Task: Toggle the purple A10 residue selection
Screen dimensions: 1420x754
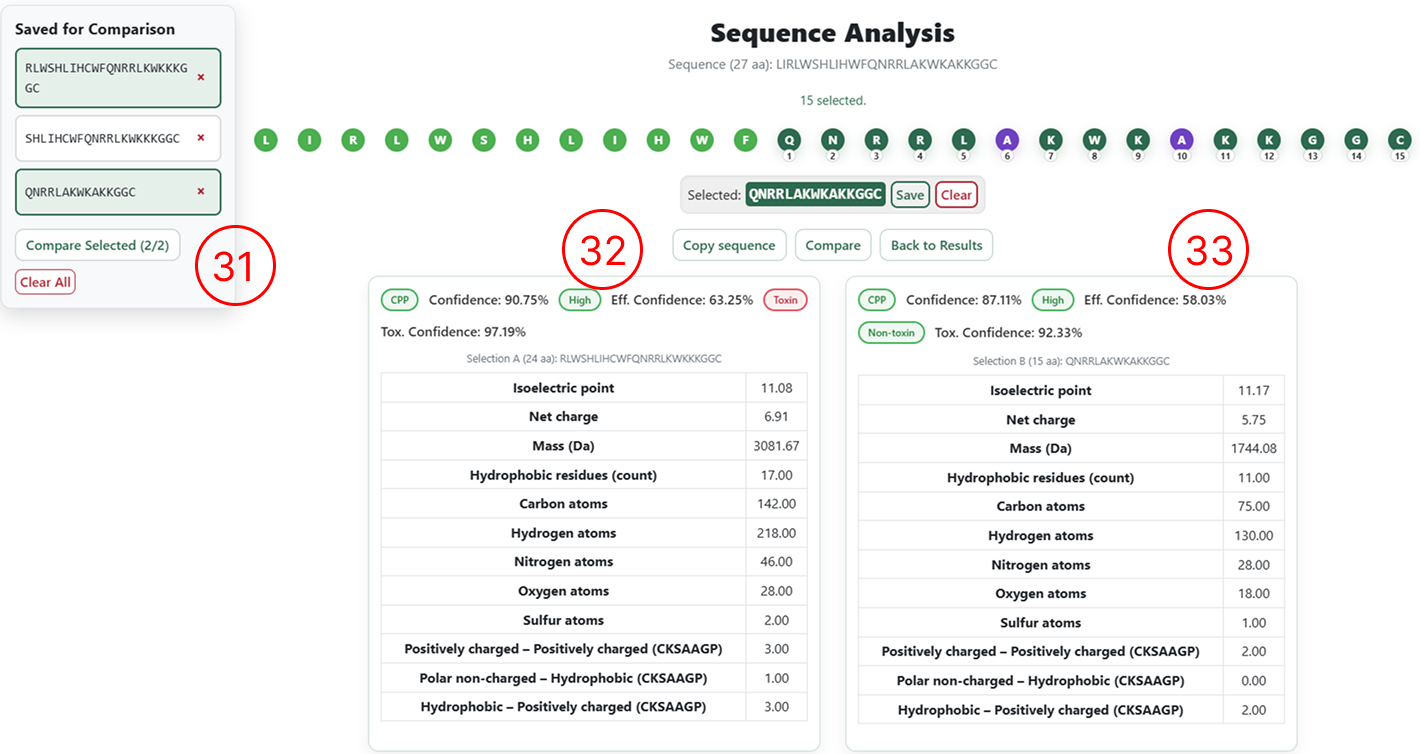Action: coord(1181,140)
